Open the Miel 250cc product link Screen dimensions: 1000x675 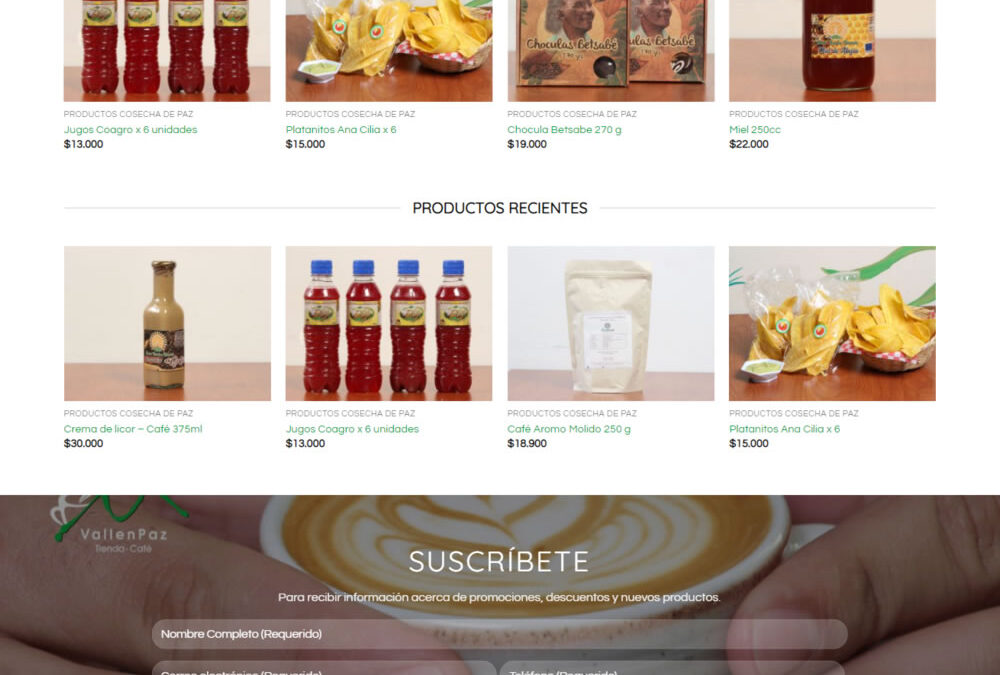[754, 130]
